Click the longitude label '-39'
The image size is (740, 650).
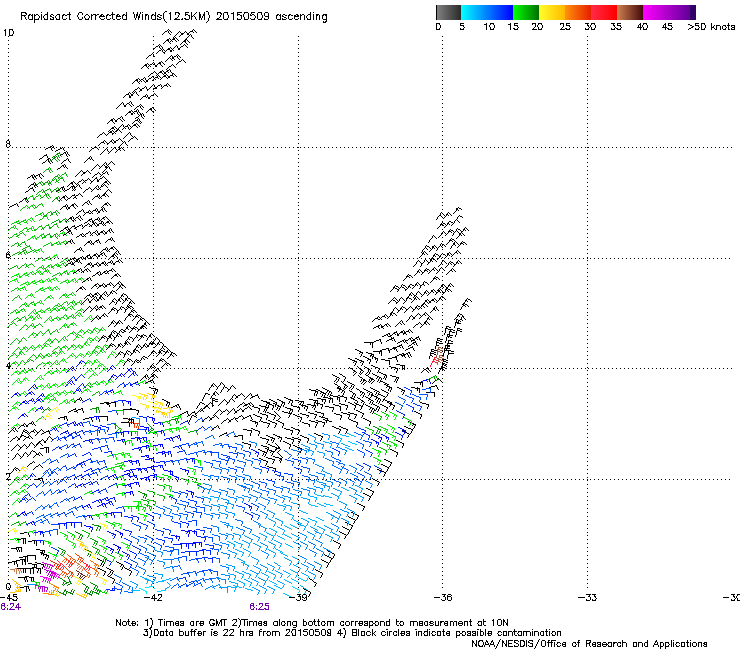coord(298,598)
